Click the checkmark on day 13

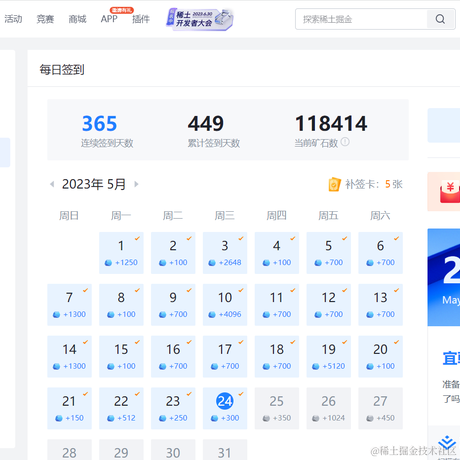396,290
